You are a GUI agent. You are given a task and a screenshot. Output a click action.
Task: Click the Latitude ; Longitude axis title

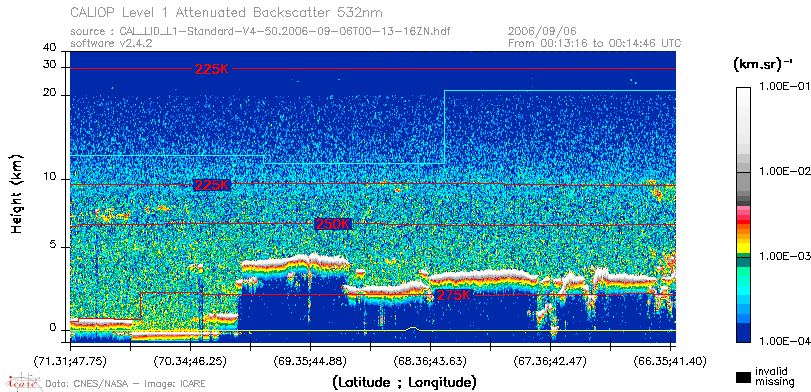pyautogui.click(x=404, y=383)
